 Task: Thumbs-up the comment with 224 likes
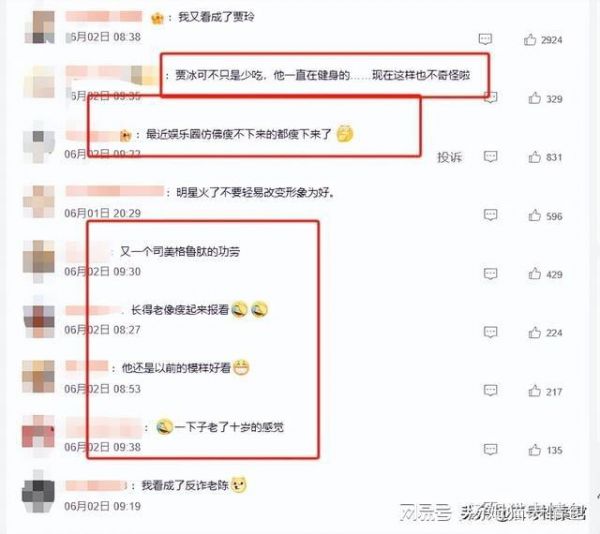point(535,332)
